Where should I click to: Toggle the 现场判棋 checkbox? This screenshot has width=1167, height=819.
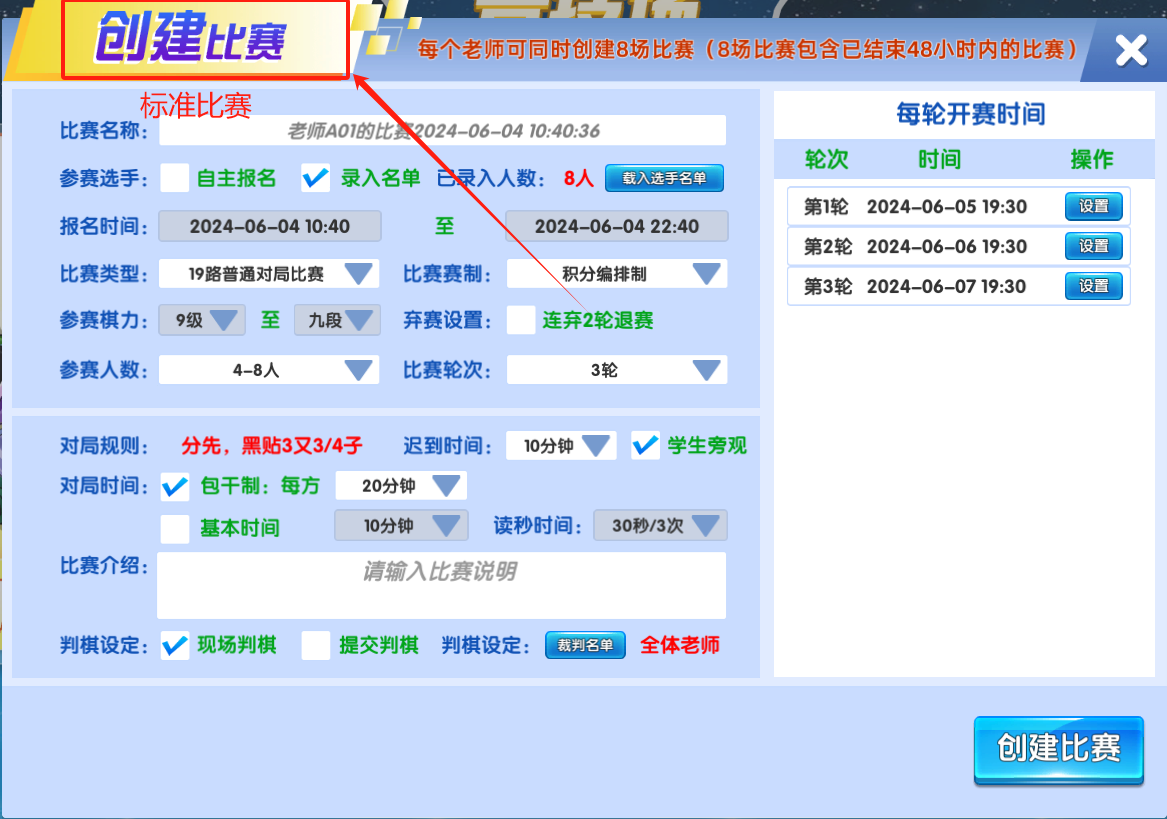coord(175,646)
